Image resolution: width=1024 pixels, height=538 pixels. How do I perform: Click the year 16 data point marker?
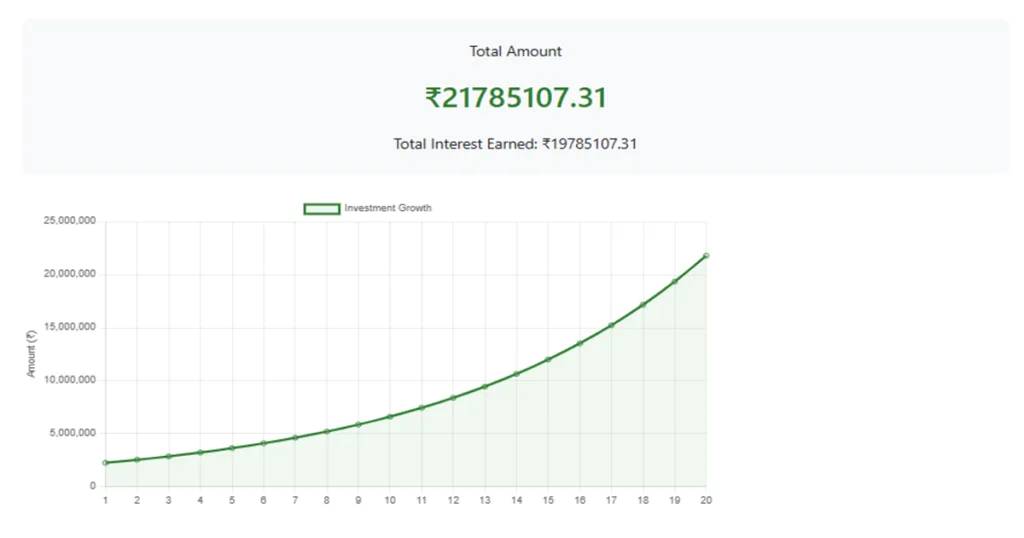(580, 343)
